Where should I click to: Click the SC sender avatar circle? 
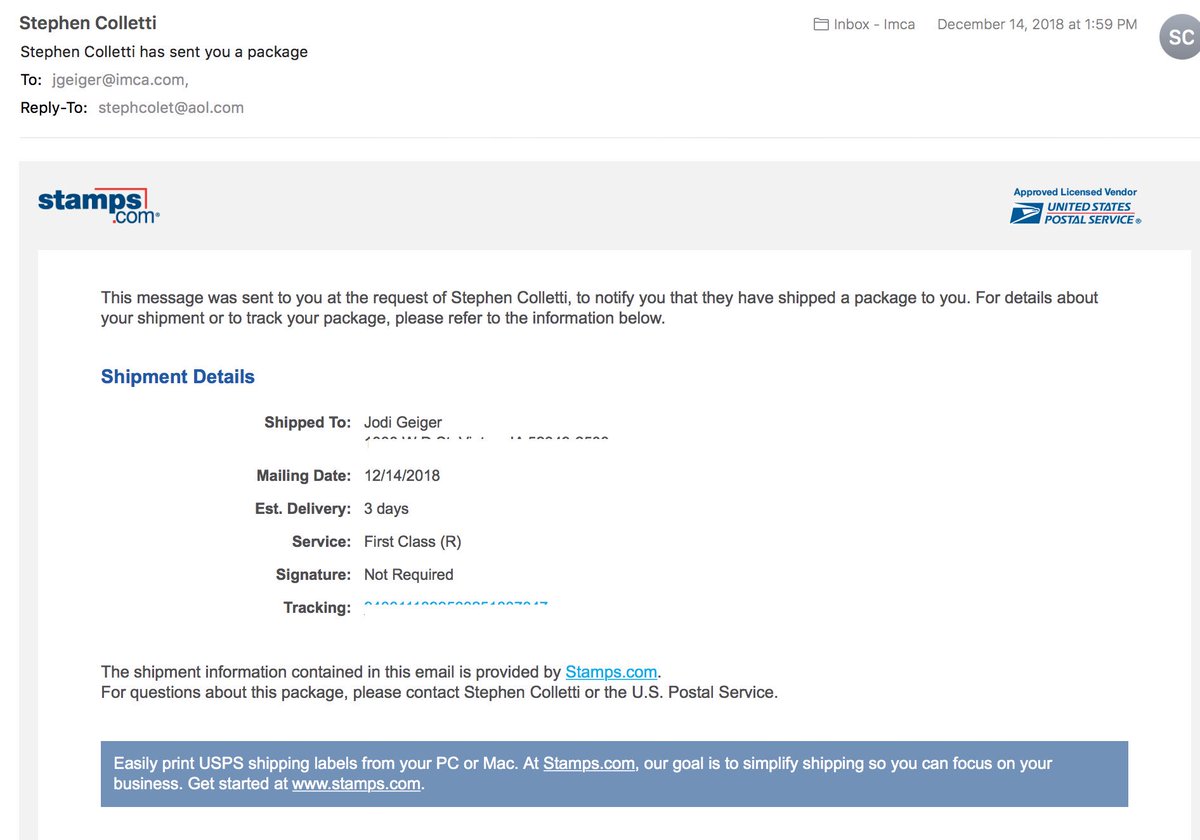[1180, 37]
